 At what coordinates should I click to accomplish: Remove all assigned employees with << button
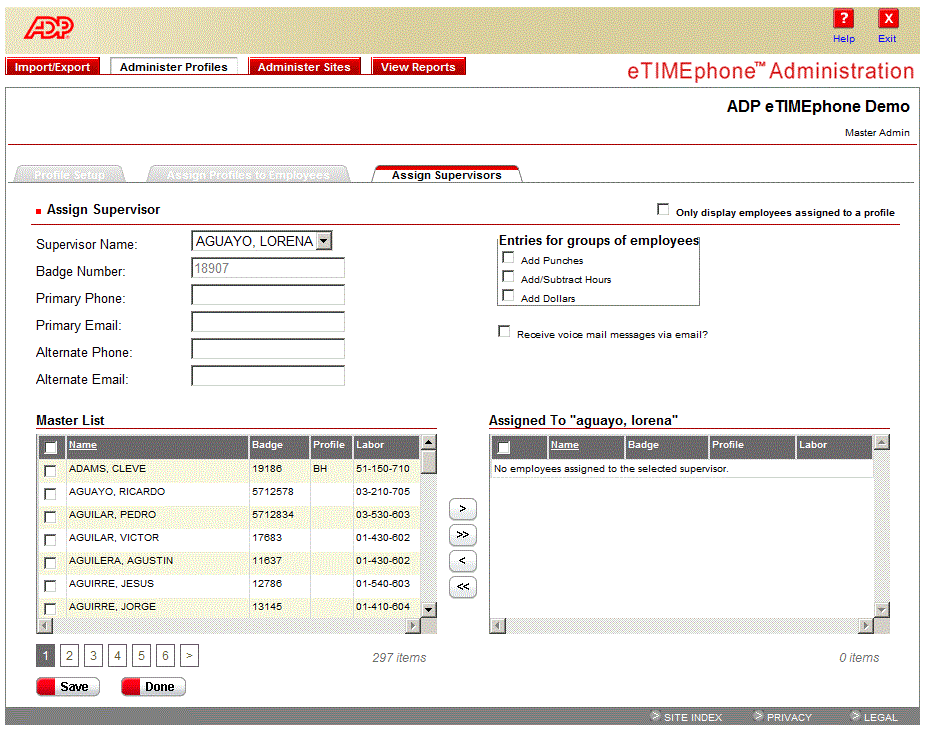tap(463, 587)
